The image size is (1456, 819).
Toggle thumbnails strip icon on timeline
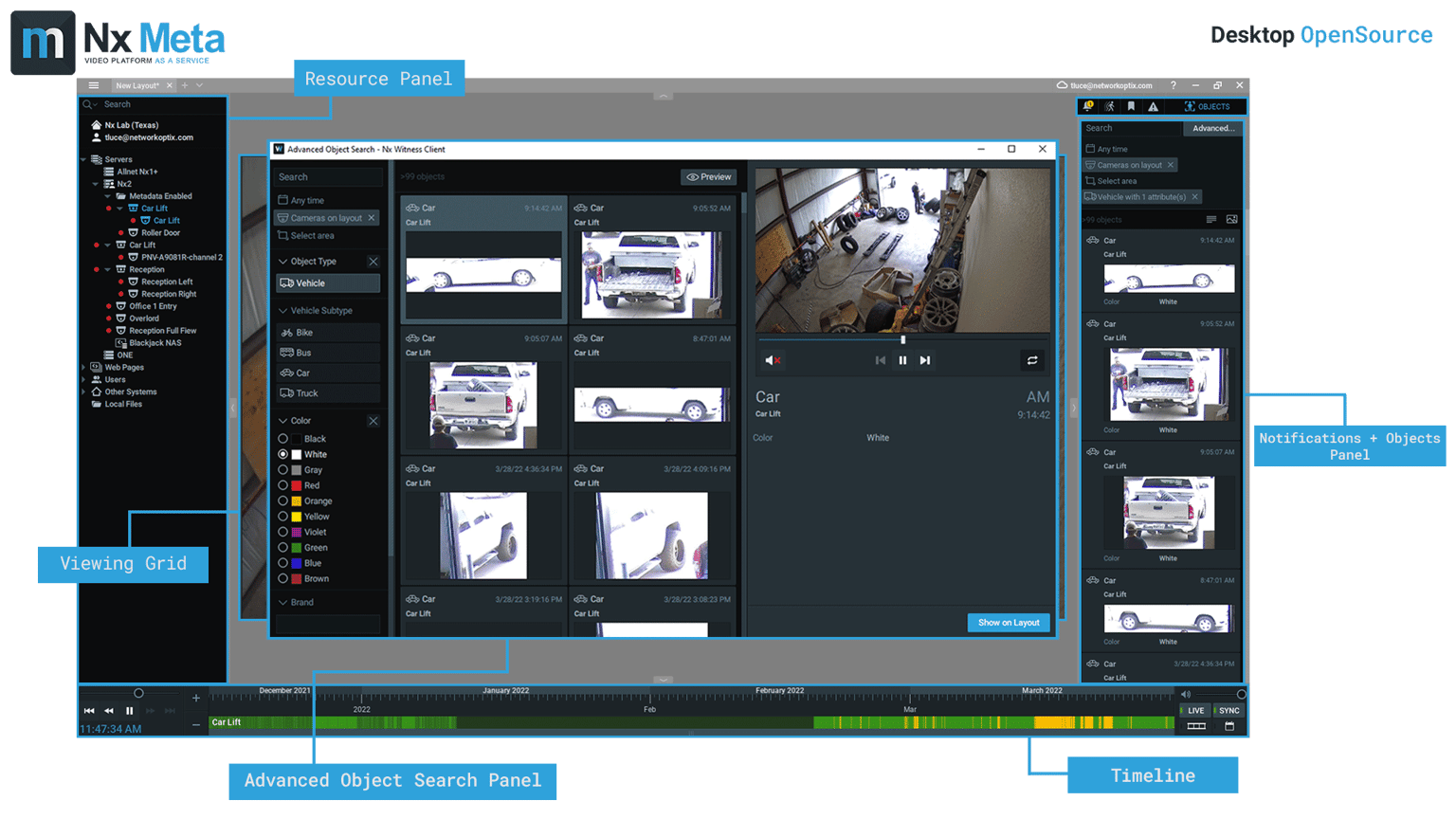(1196, 726)
